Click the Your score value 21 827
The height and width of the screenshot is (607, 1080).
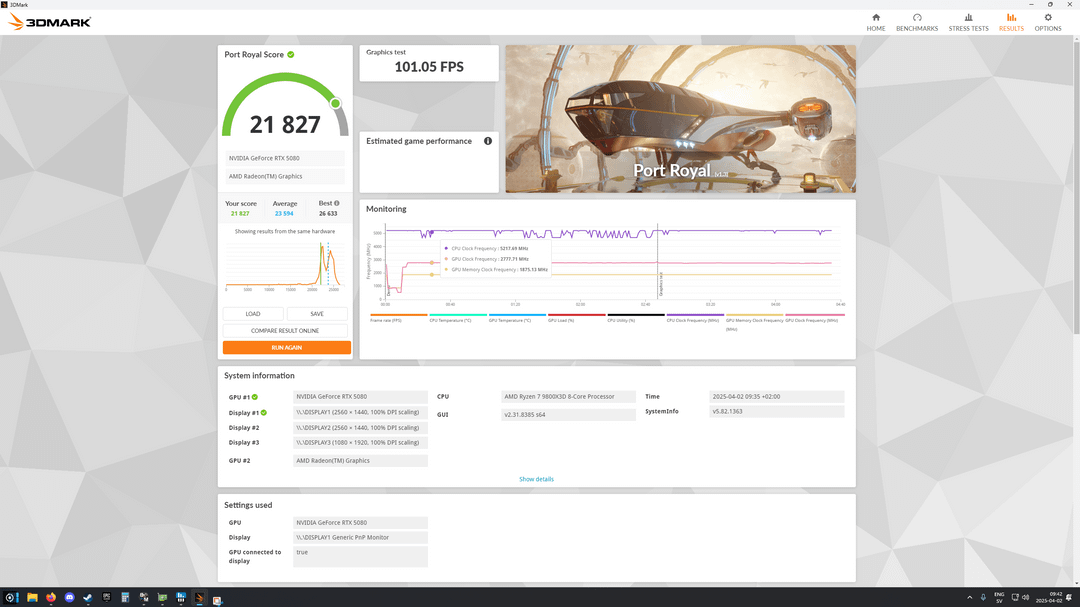coord(240,214)
